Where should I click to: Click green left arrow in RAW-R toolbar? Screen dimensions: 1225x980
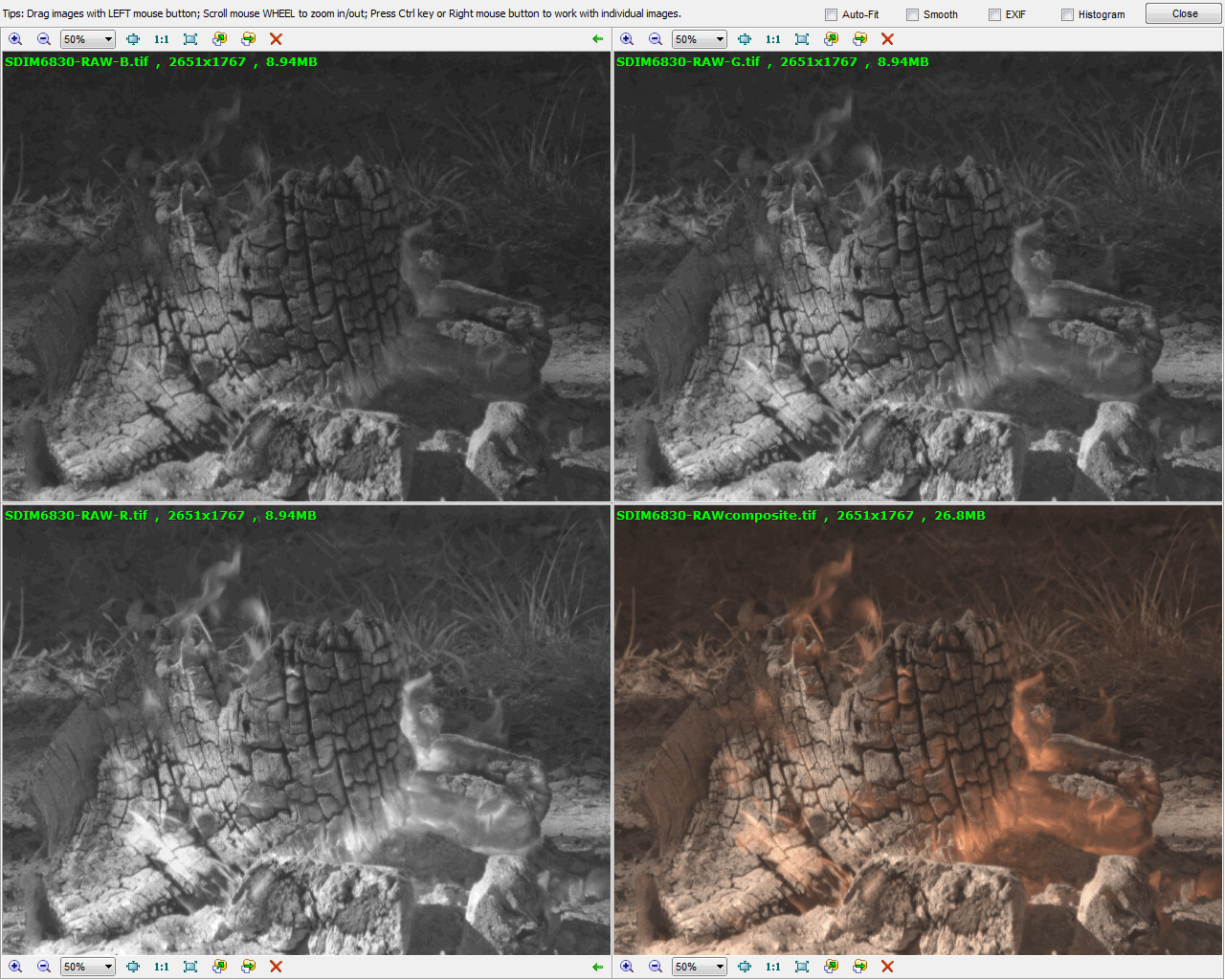click(598, 967)
